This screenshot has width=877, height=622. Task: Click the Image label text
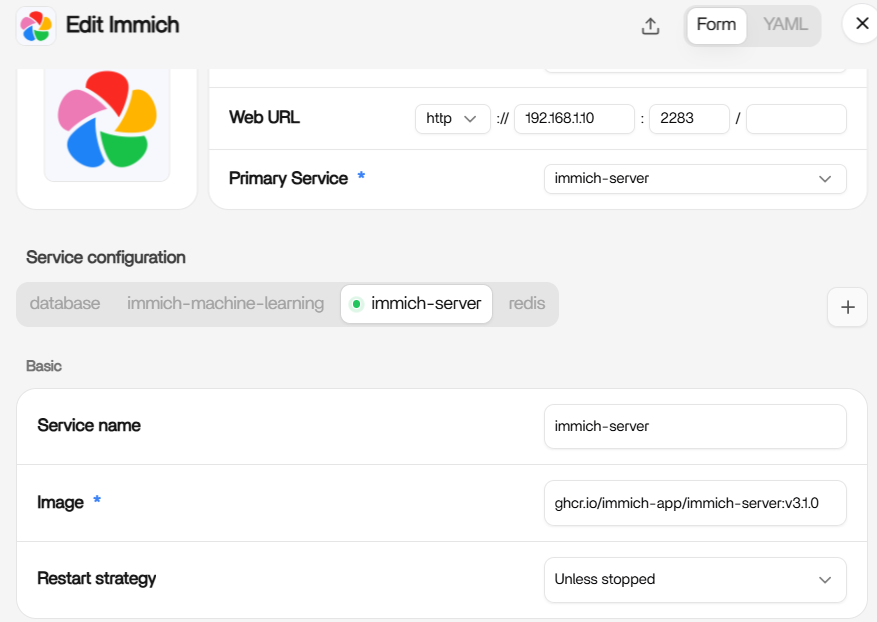click(x=60, y=503)
